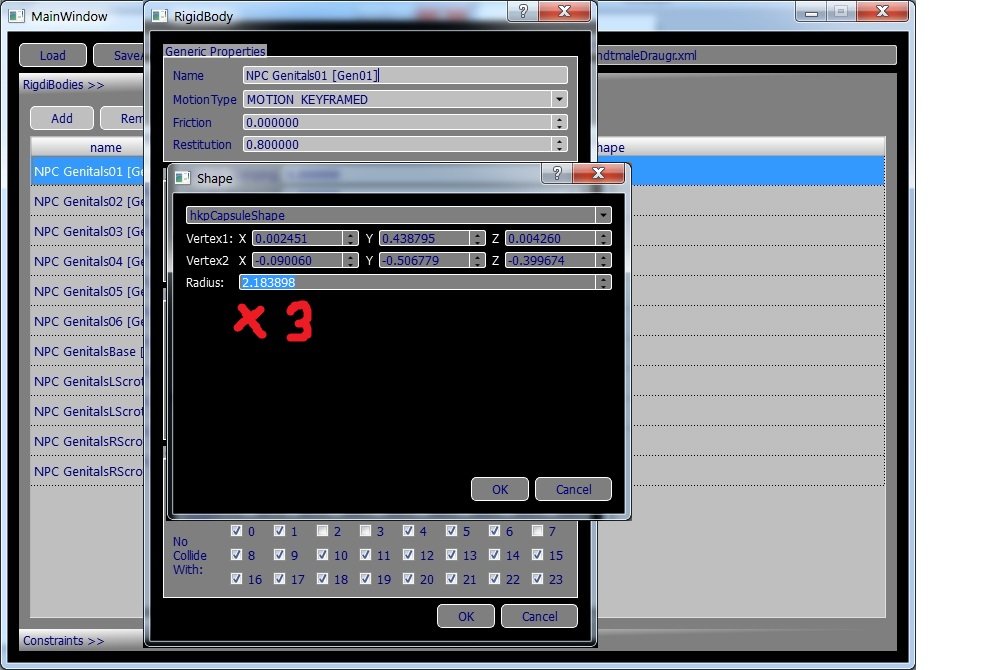Click Cancel in the Shape dialog

tap(573, 489)
